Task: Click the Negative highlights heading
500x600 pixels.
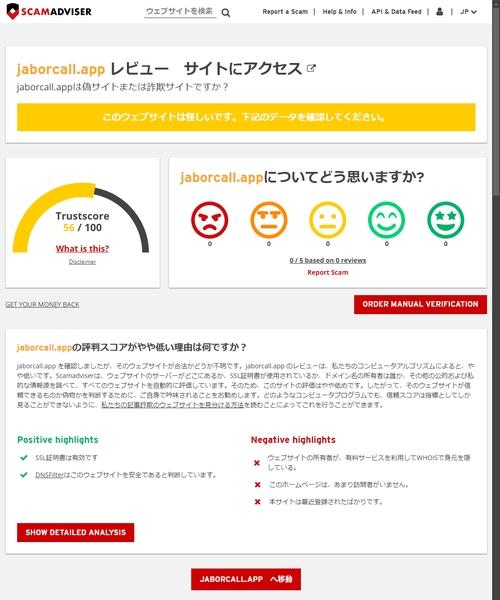Action: click(x=293, y=440)
